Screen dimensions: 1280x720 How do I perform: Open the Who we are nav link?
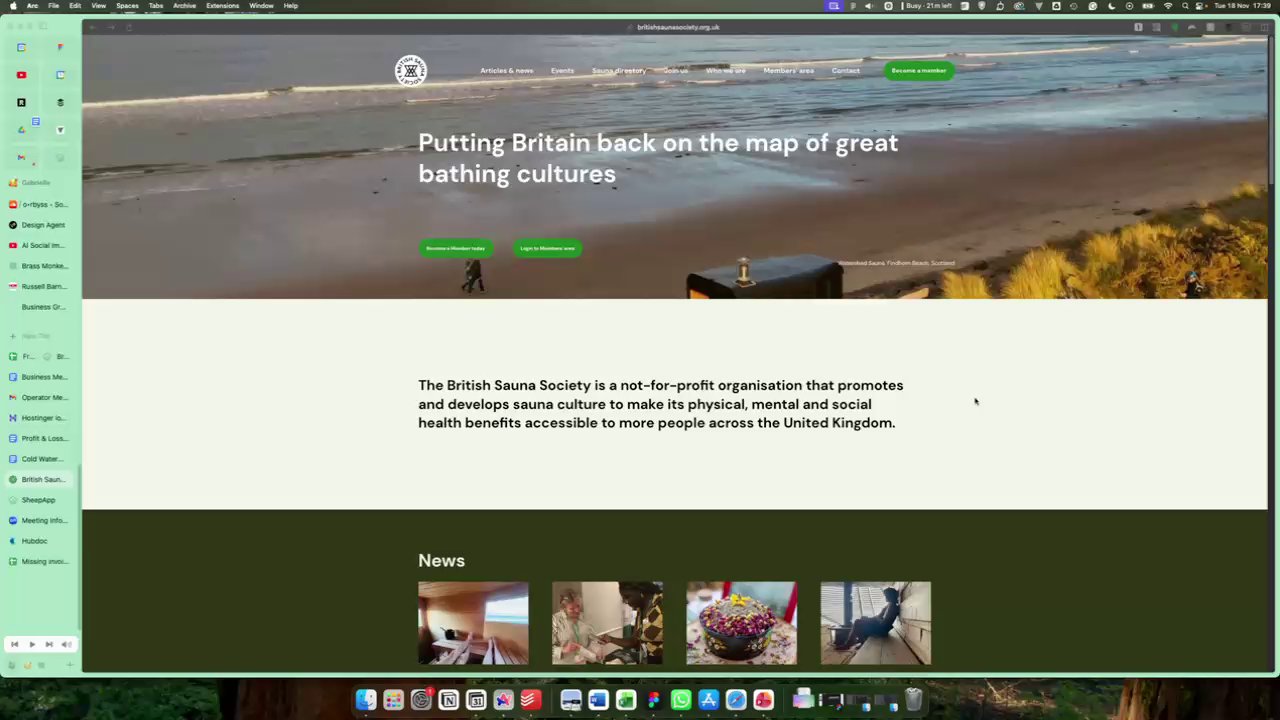[725, 71]
